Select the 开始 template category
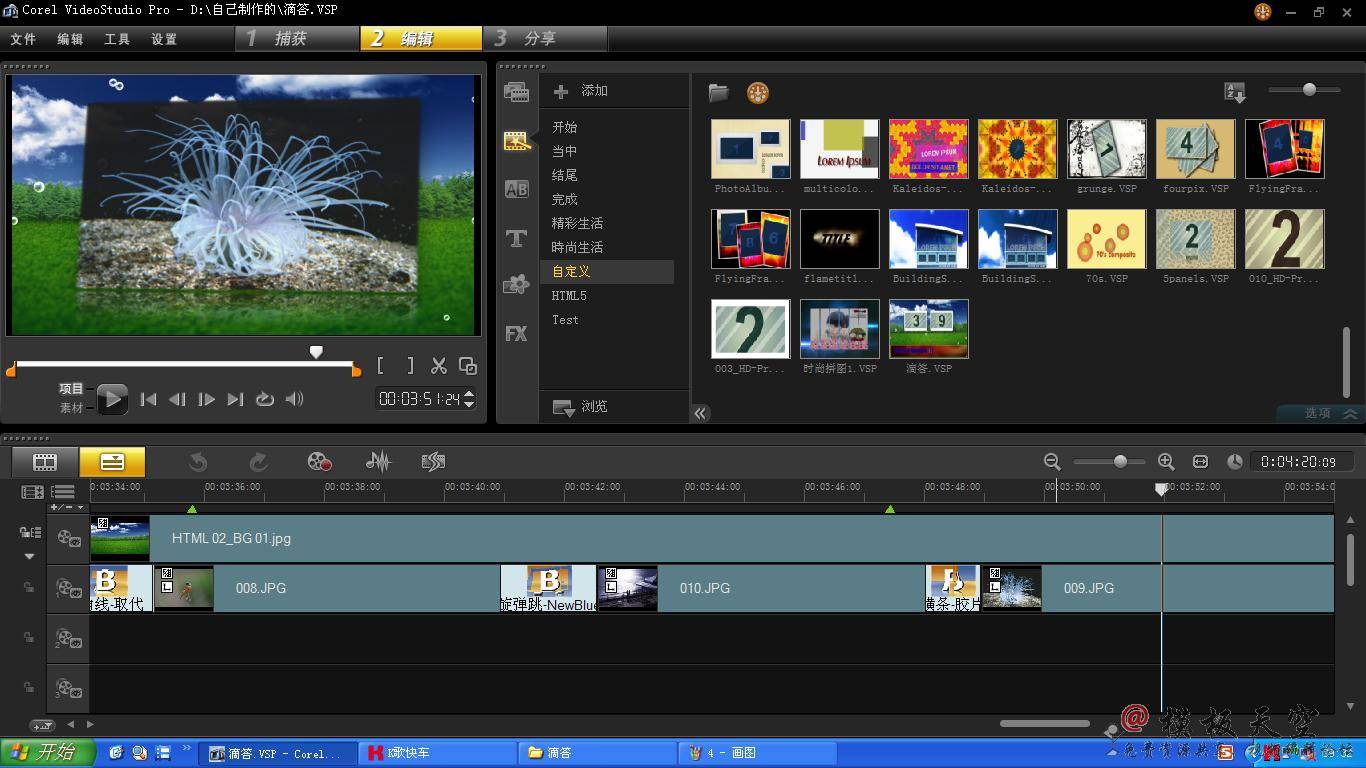 tap(565, 127)
